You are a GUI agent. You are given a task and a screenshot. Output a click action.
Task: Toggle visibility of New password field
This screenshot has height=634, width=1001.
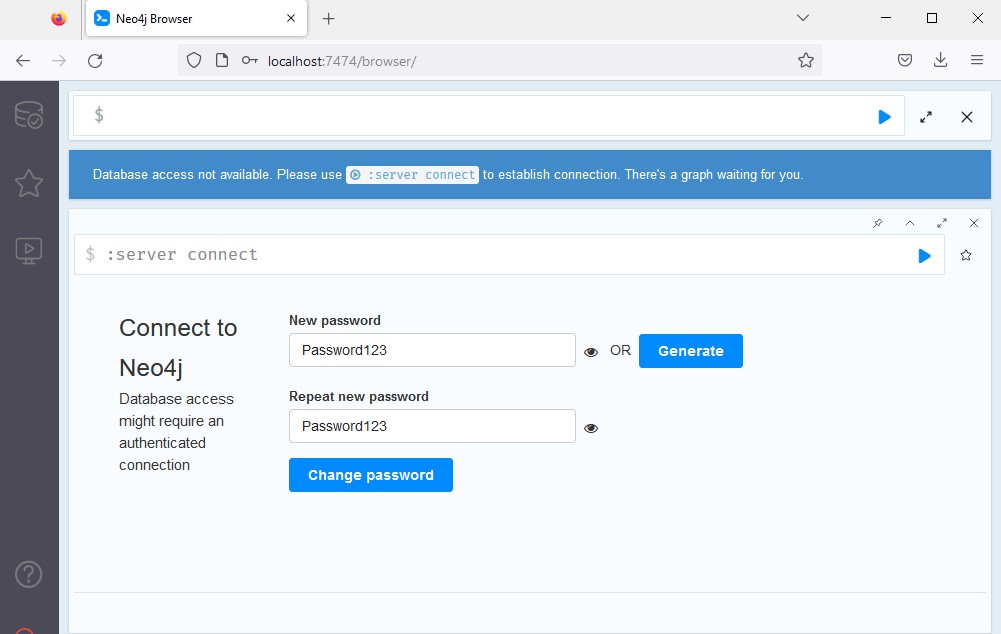(591, 352)
